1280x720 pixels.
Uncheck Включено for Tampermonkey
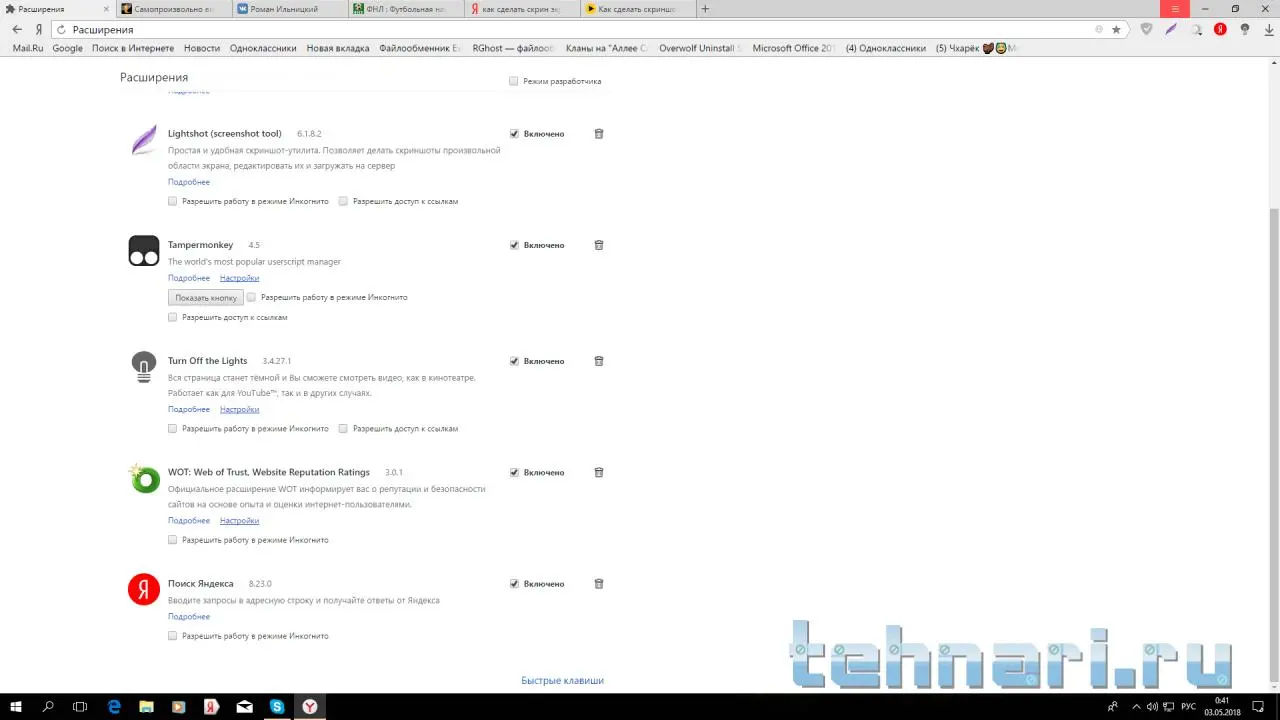[514, 245]
